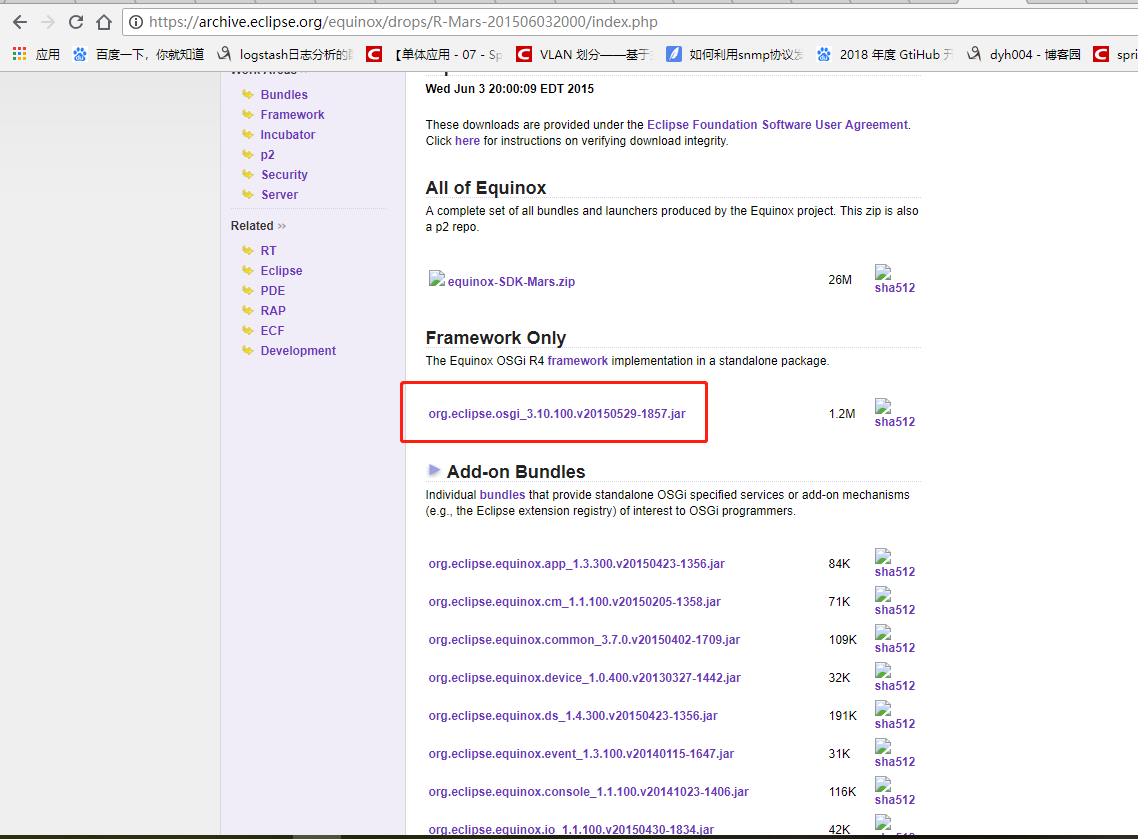Open the RAP related link
The height and width of the screenshot is (839, 1138).
(273, 311)
